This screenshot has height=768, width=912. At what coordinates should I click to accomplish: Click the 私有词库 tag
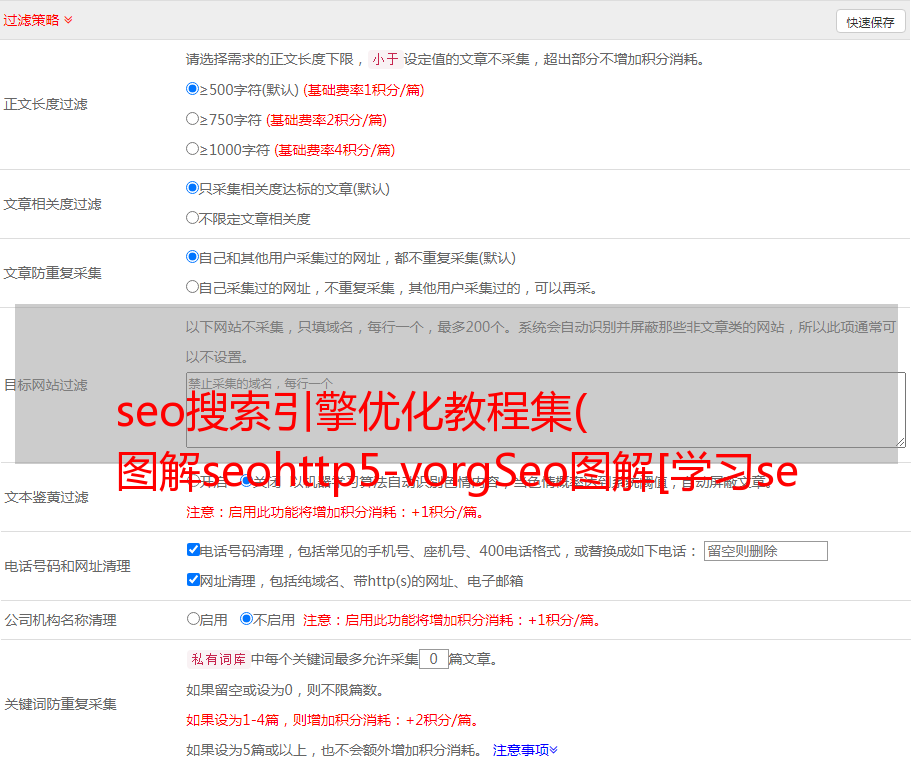(219, 659)
